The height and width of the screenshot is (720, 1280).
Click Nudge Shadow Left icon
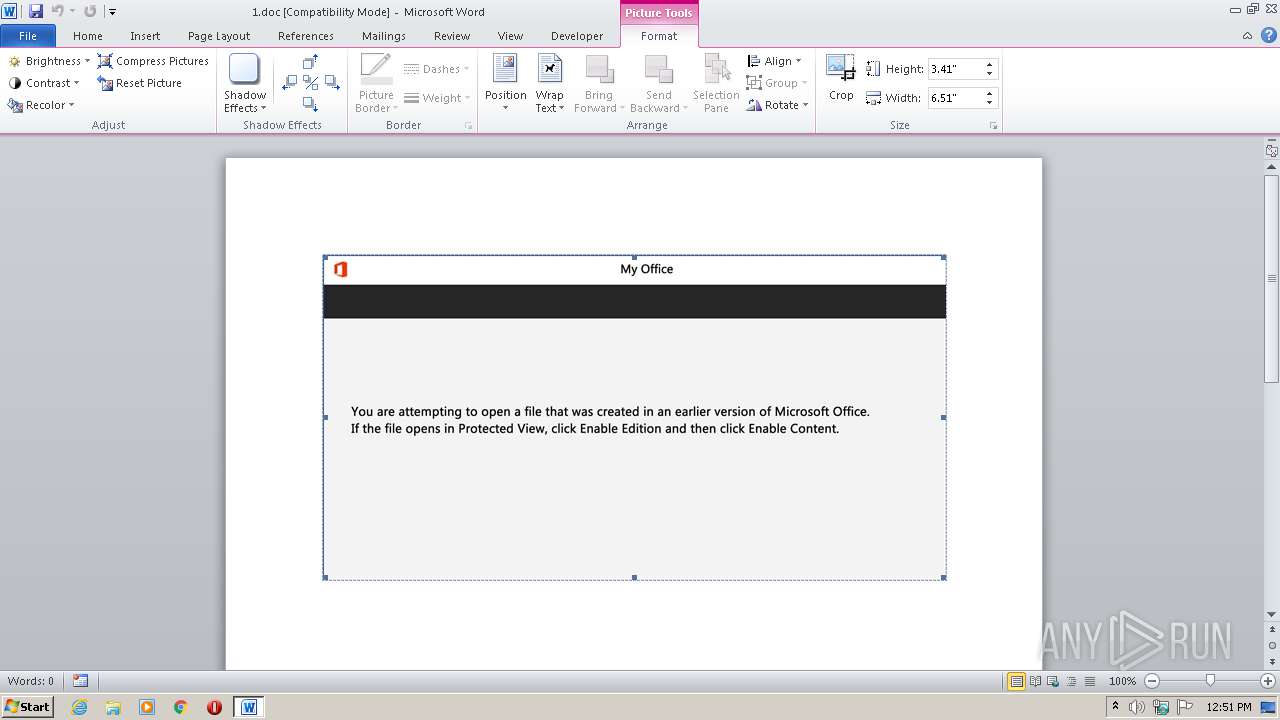pos(290,83)
